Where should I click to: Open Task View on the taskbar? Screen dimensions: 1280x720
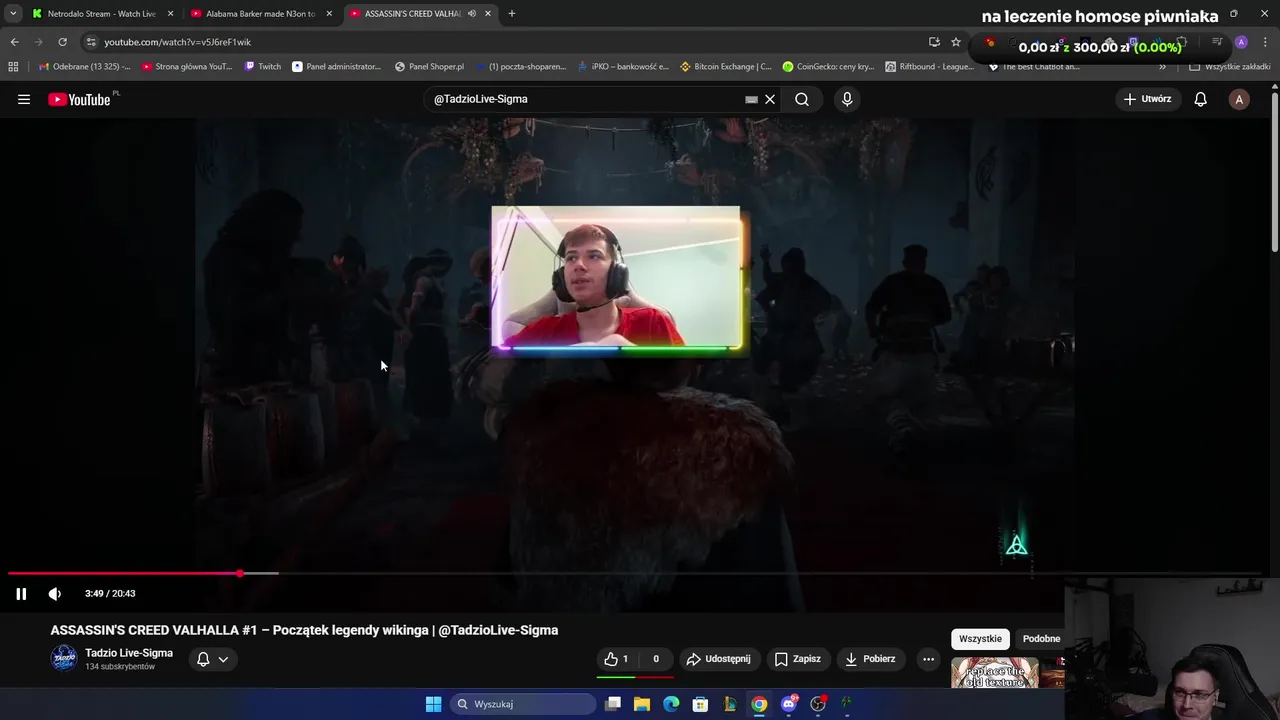click(613, 704)
